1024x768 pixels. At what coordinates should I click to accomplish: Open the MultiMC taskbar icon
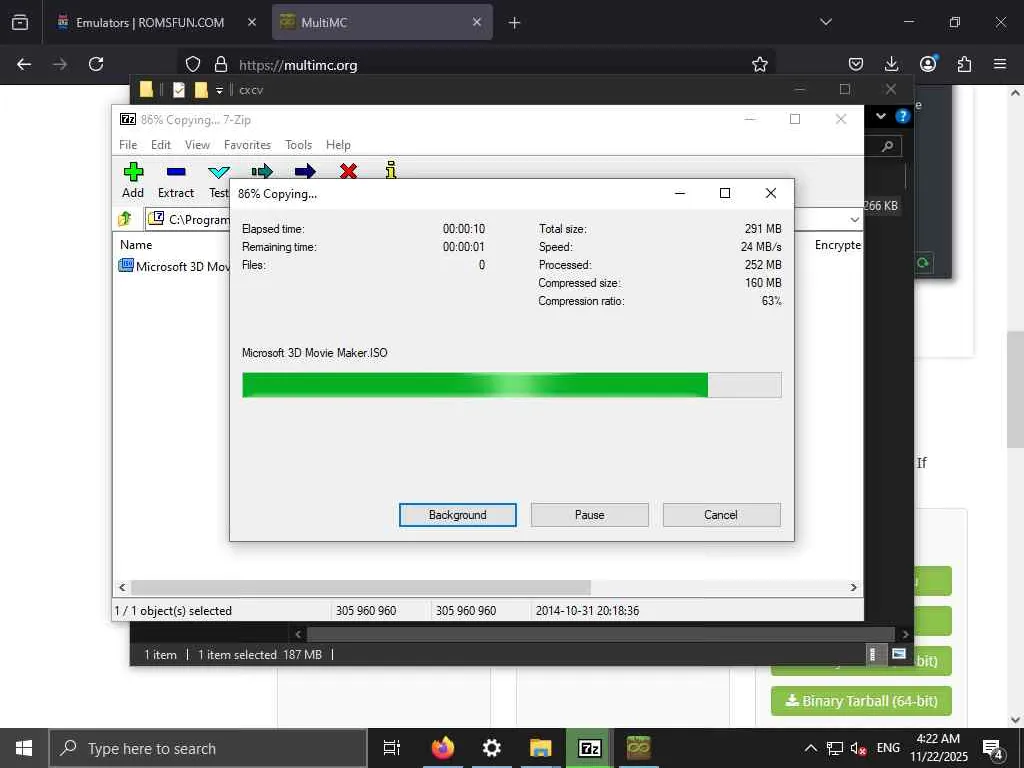click(638, 748)
